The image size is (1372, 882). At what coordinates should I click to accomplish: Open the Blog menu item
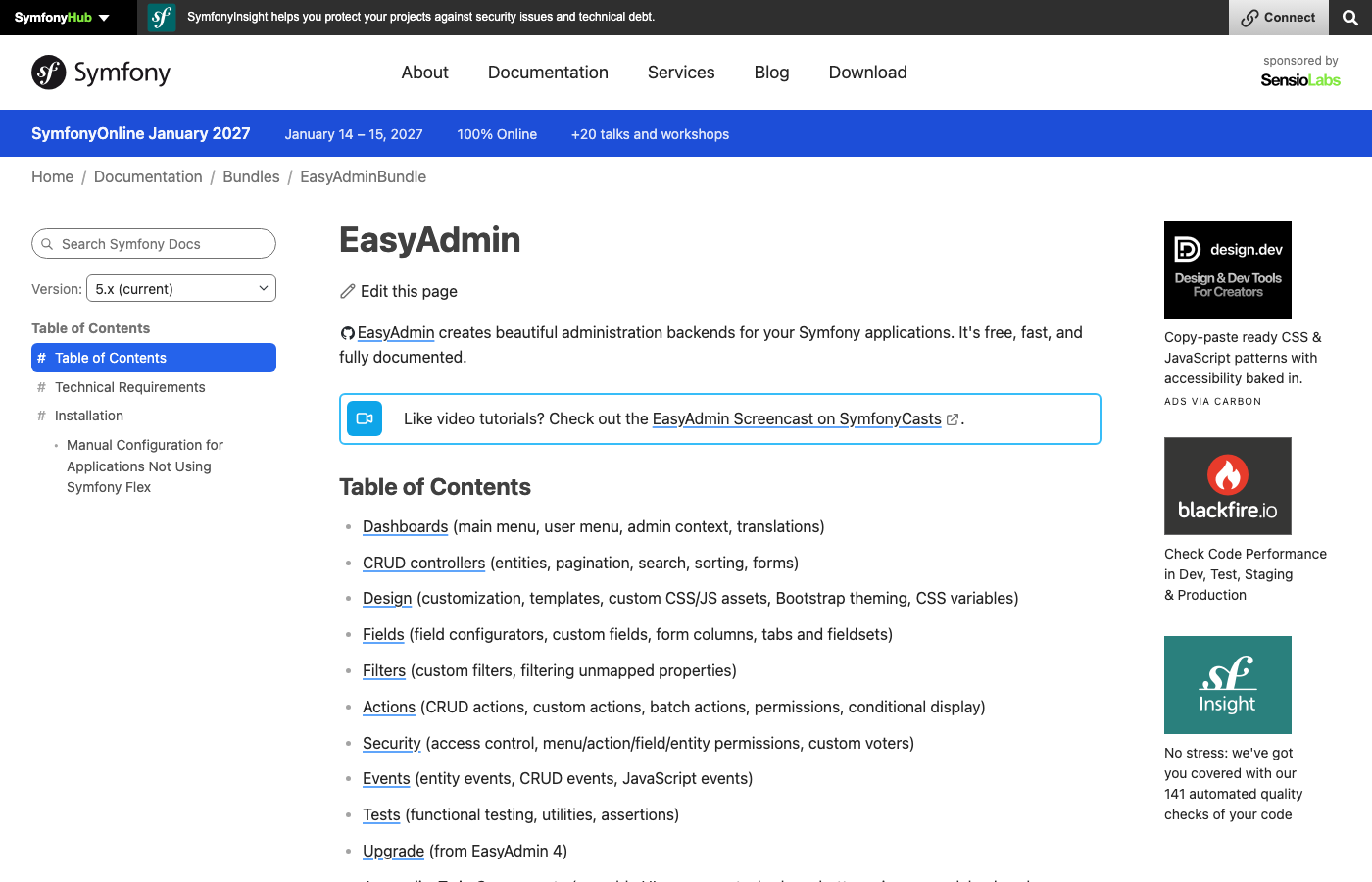(x=771, y=73)
